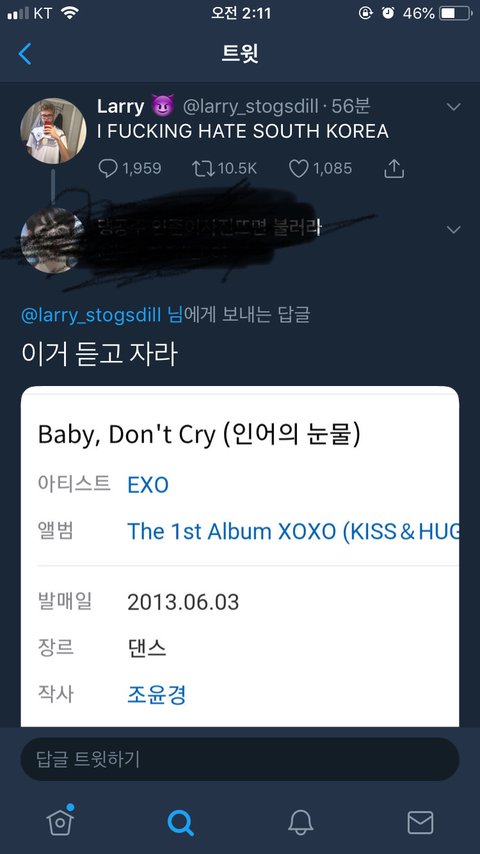Image resolution: width=480 pixels, height=854 pixels.
Task: Open the reply icon showing 1,959
Action: [108, 168]
